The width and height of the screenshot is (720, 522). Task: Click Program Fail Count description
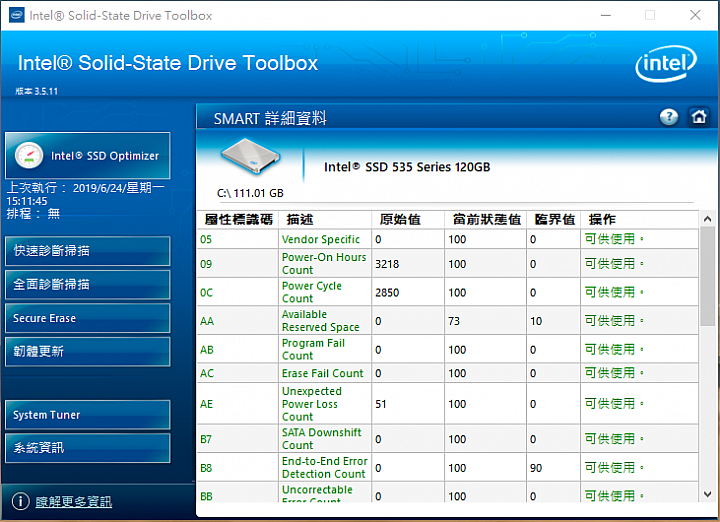point(313,349)
